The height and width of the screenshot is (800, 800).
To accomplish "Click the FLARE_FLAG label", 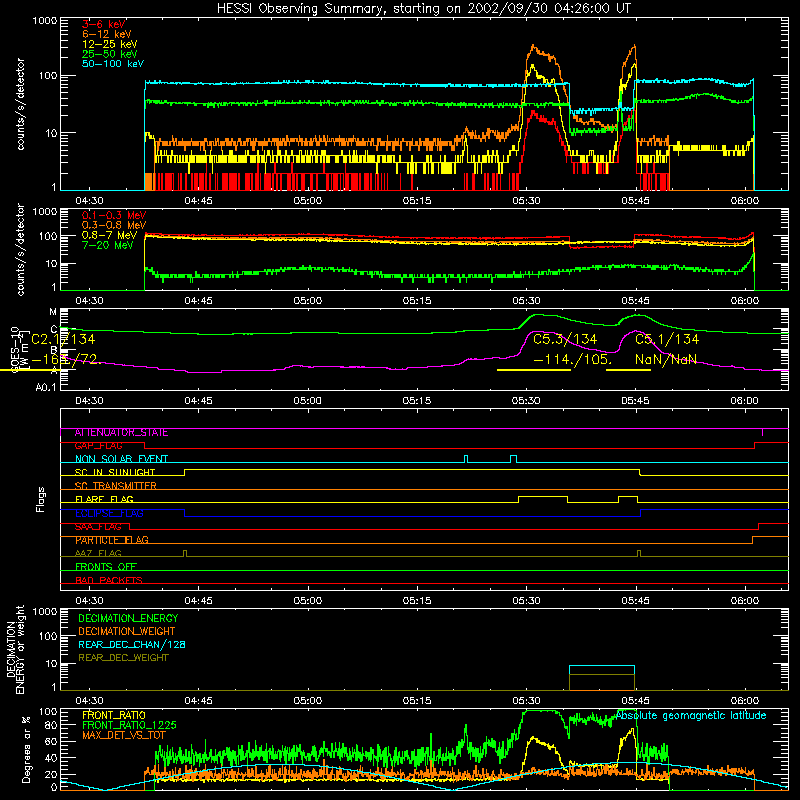I will pyautogui.click(x=104, y=499).
